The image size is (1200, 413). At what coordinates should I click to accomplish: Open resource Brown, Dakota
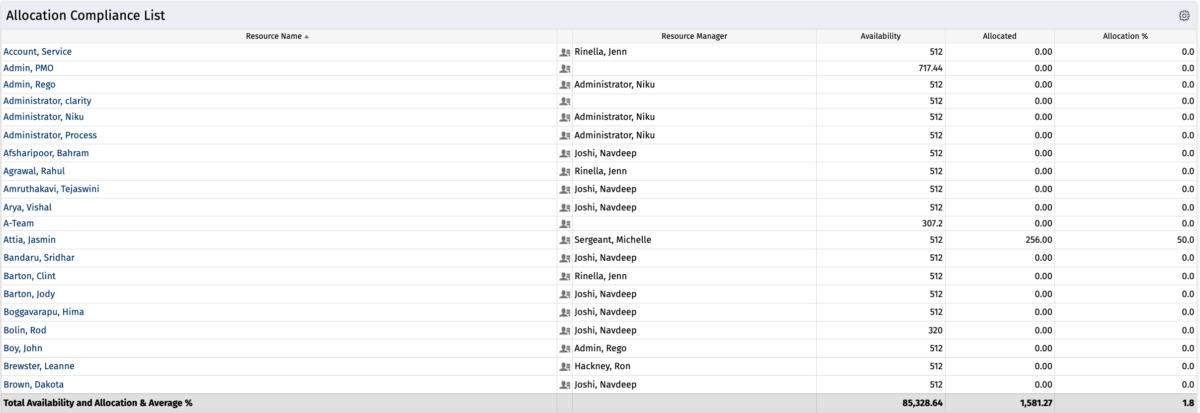click(x=34, y=384)
